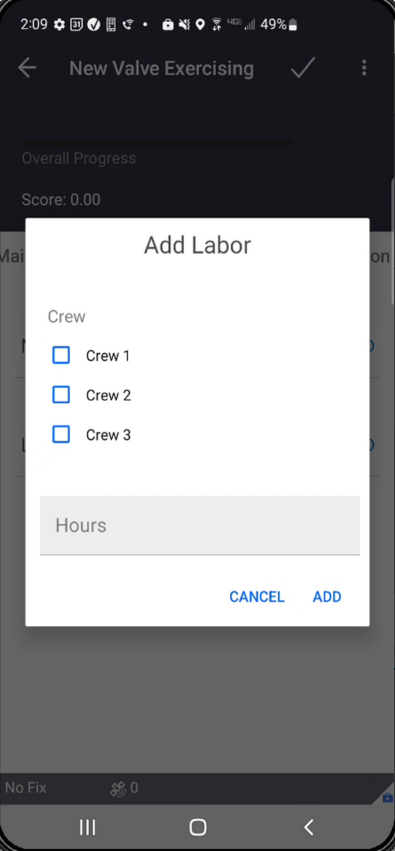
Task: Tap the battery 49% indicator
Action: (278, 24)
